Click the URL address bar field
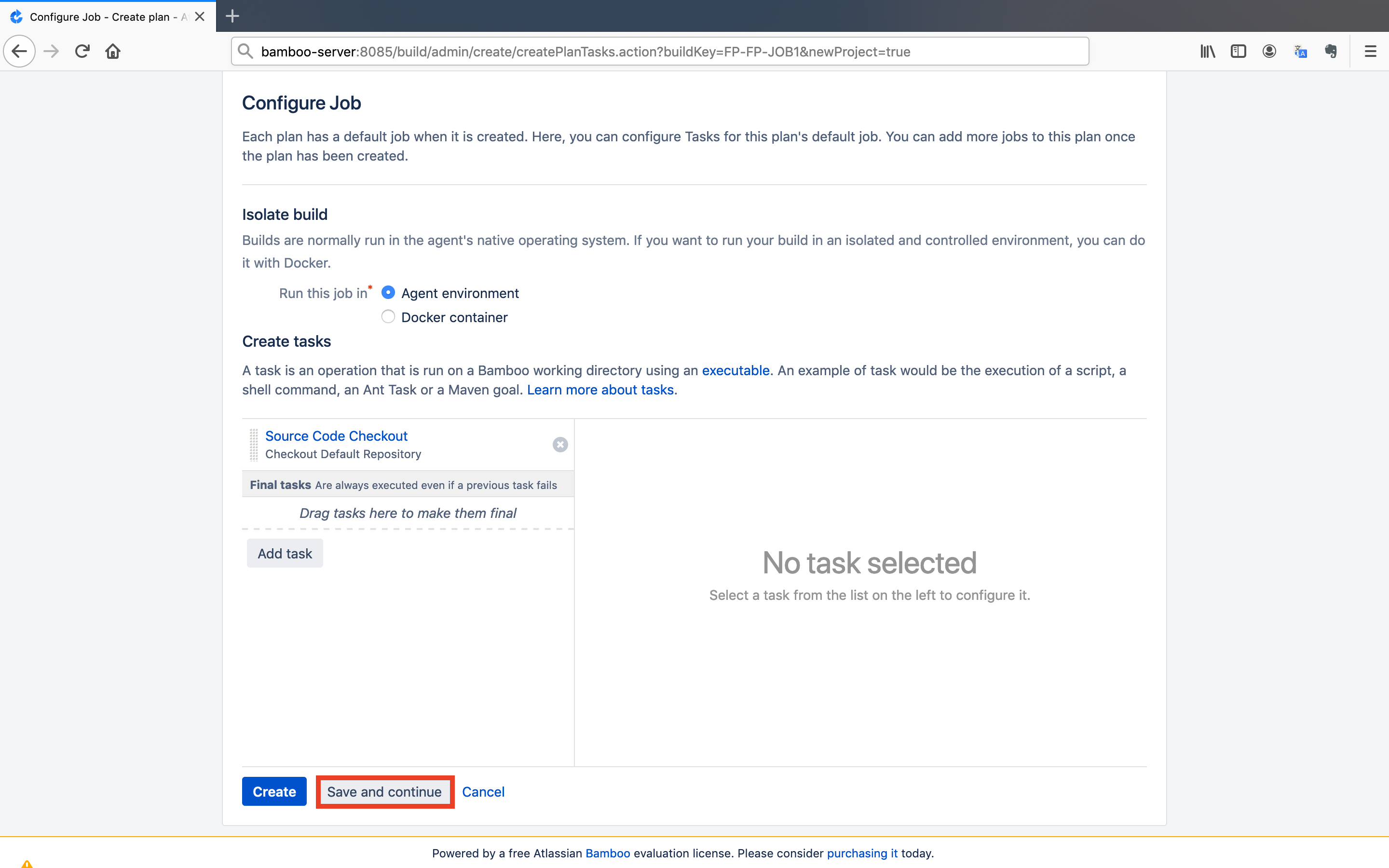Viewport: 1389px width, 868px height. click(x=660, y=52)
